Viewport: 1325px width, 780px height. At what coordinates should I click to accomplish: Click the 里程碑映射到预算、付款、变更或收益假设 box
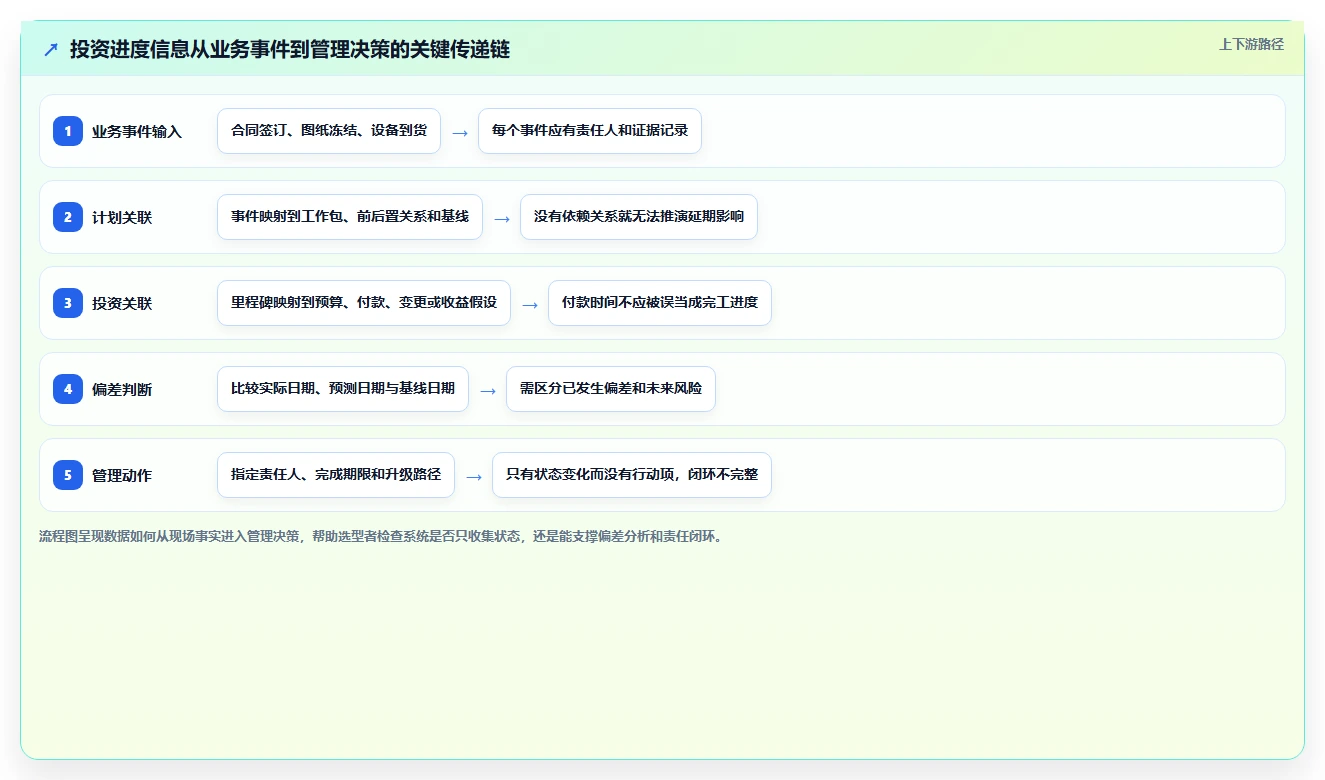tap(364, 303)
